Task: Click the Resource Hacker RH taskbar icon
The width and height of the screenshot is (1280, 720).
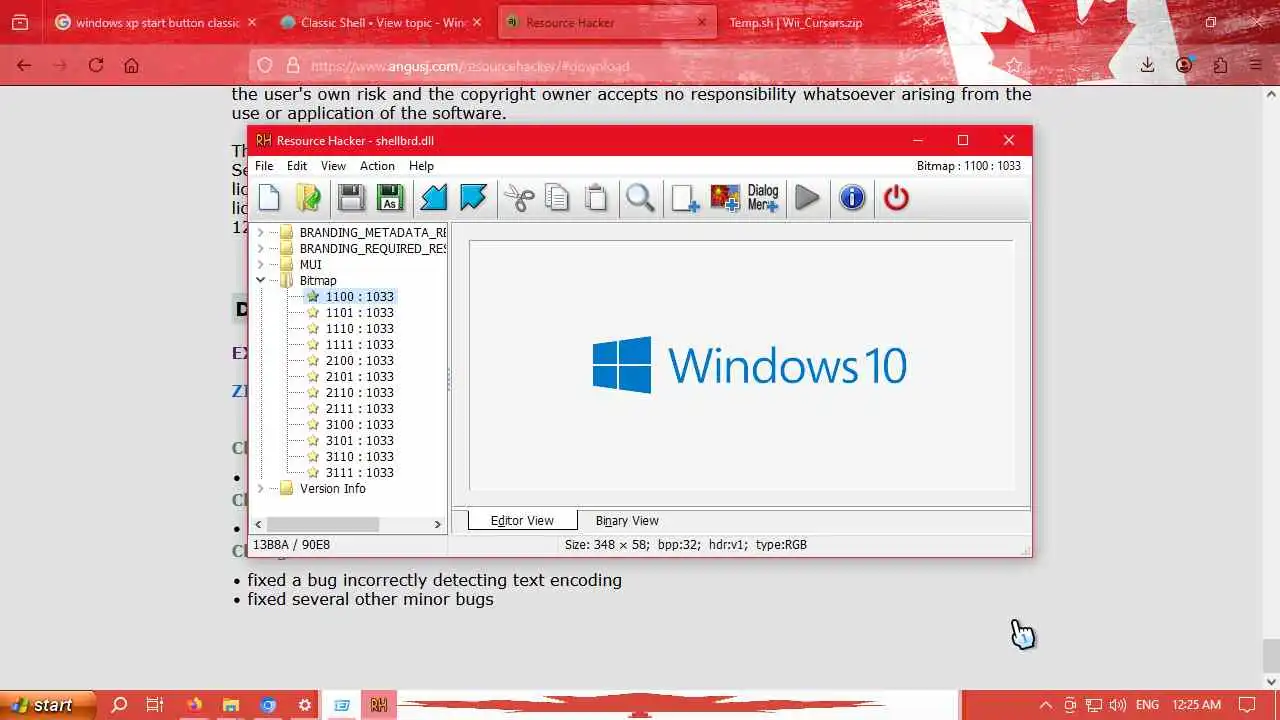Action: [x=378, y=705]
